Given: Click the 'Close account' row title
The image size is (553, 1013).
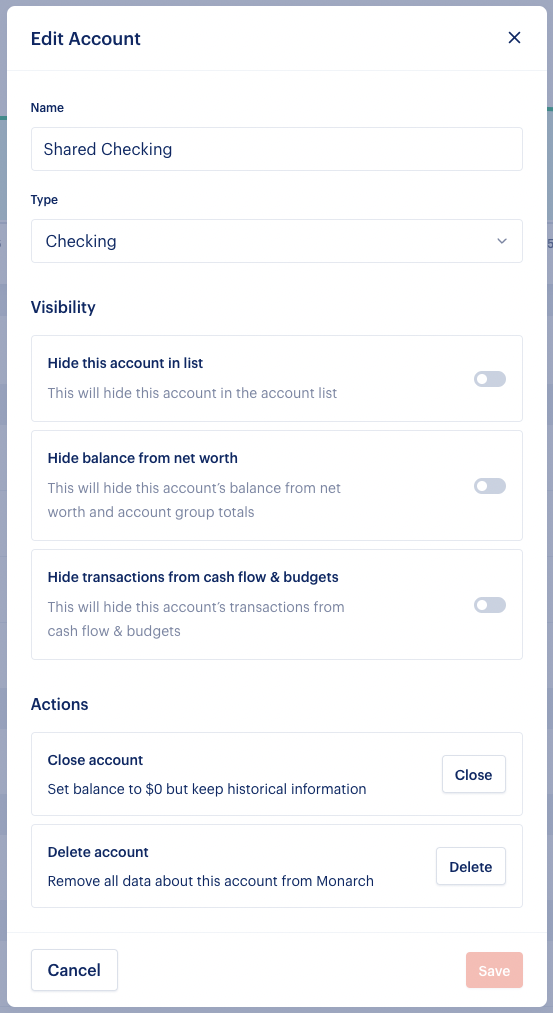Looking at the screenshot, I should [96, 760].
